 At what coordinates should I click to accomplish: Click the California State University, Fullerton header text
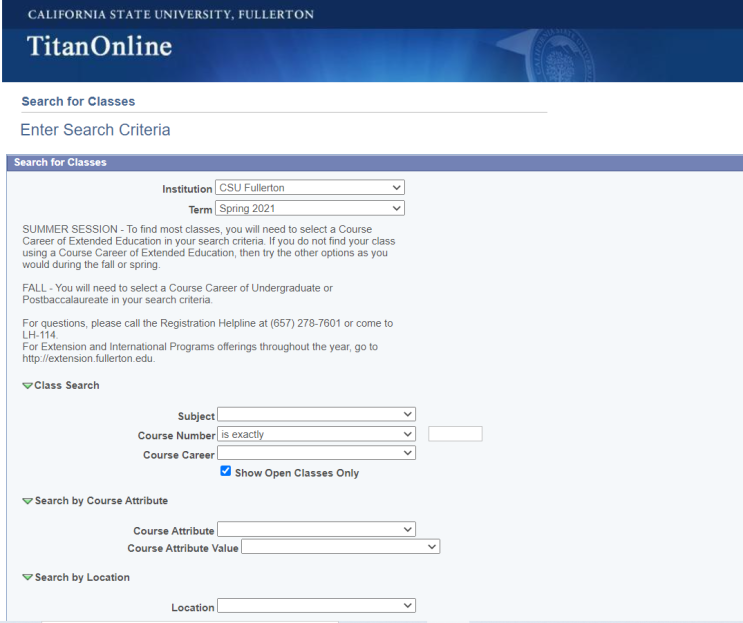(x=171, y=15)
